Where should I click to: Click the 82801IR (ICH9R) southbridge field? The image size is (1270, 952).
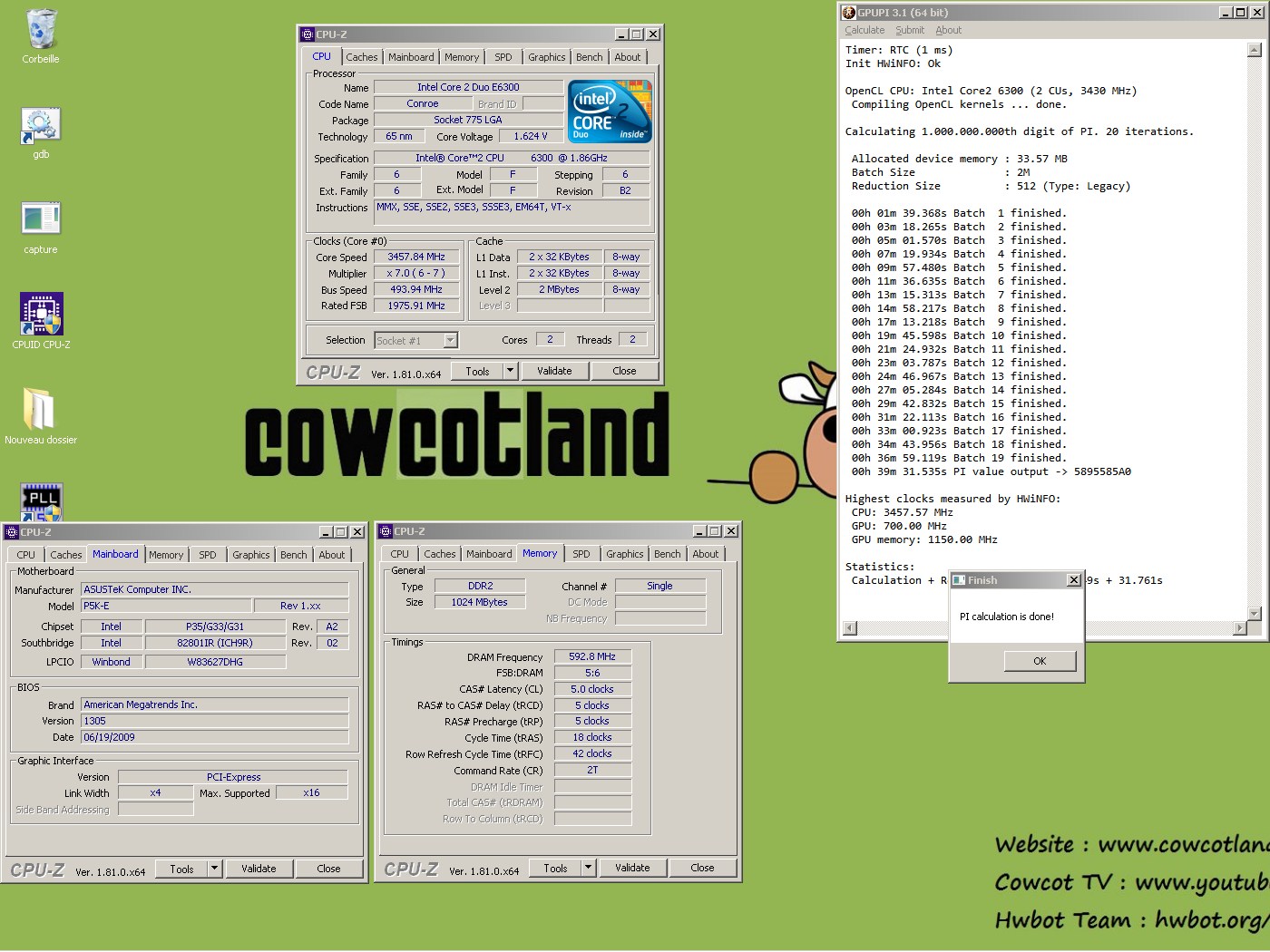[x=215, y=644]
